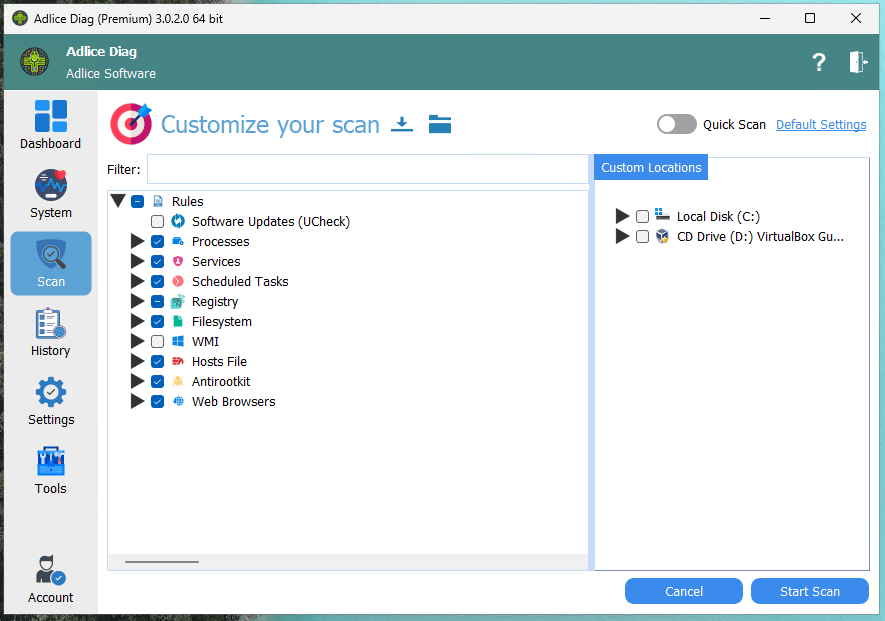Click the exit door icon in header
The image size is (885, 621).
[x=858, y=62]
